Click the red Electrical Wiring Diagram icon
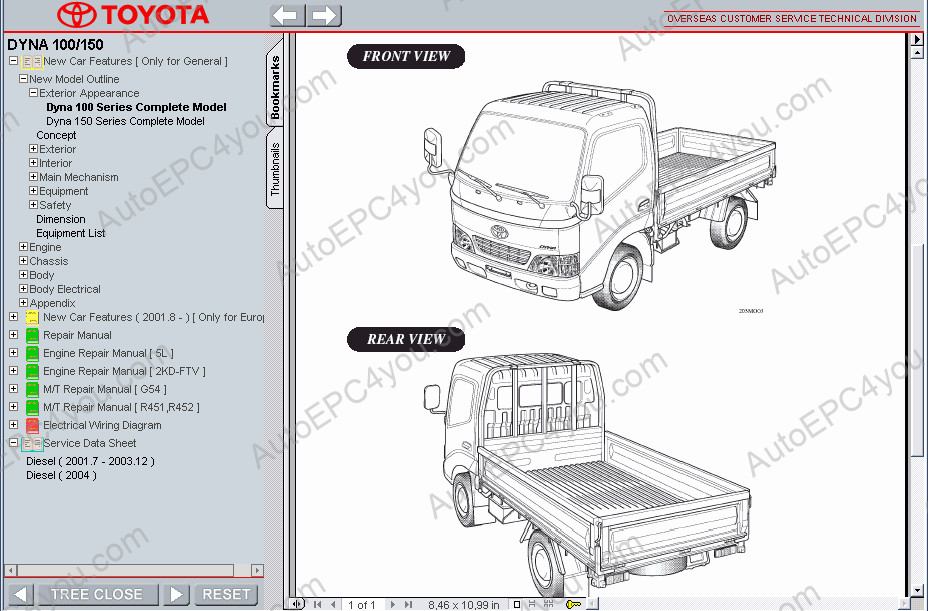Viewport: 928px width, 611px height. (32, 425)
